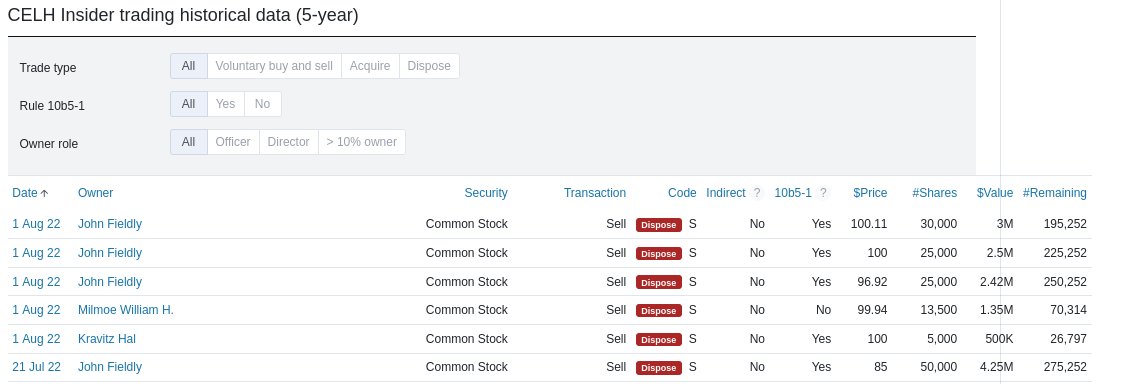Click the 4.25M value cell
The image size is (1131, 384).
pyautogui.click(x=996, y=367)
